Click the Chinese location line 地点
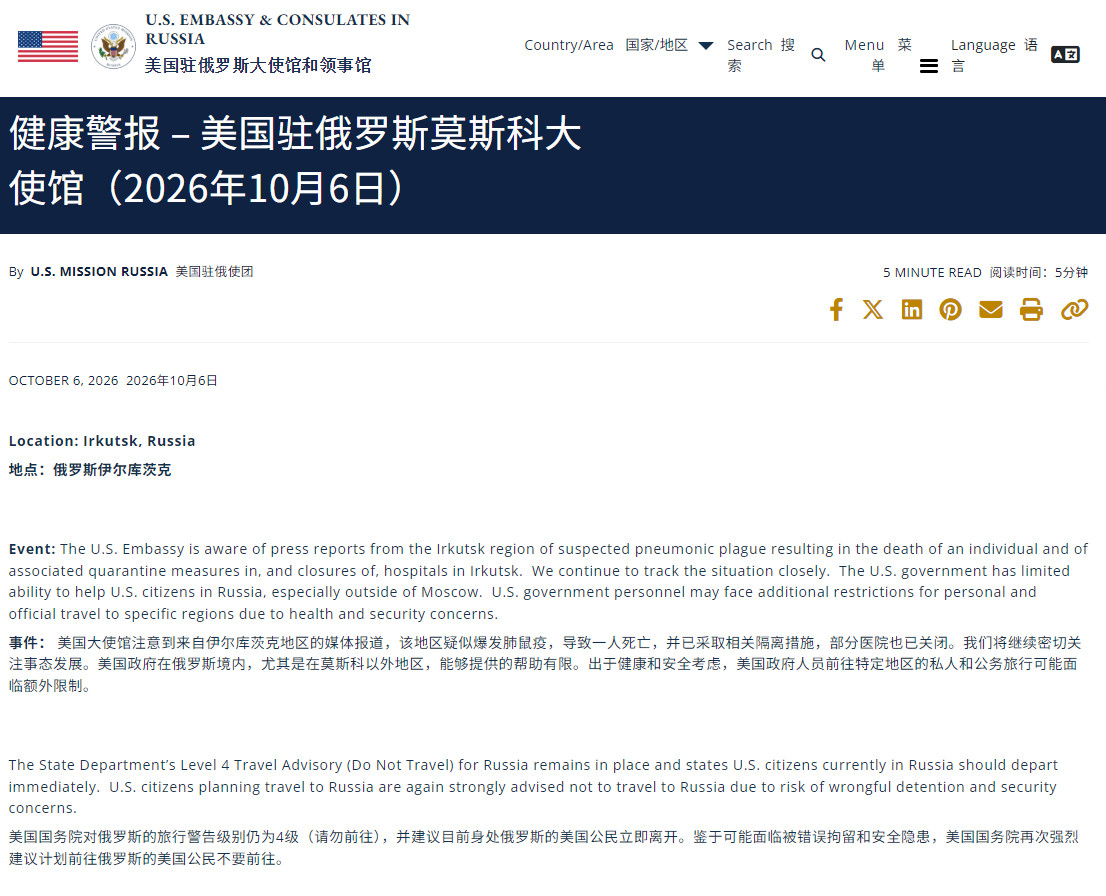1106x896 pixels. 90,470
